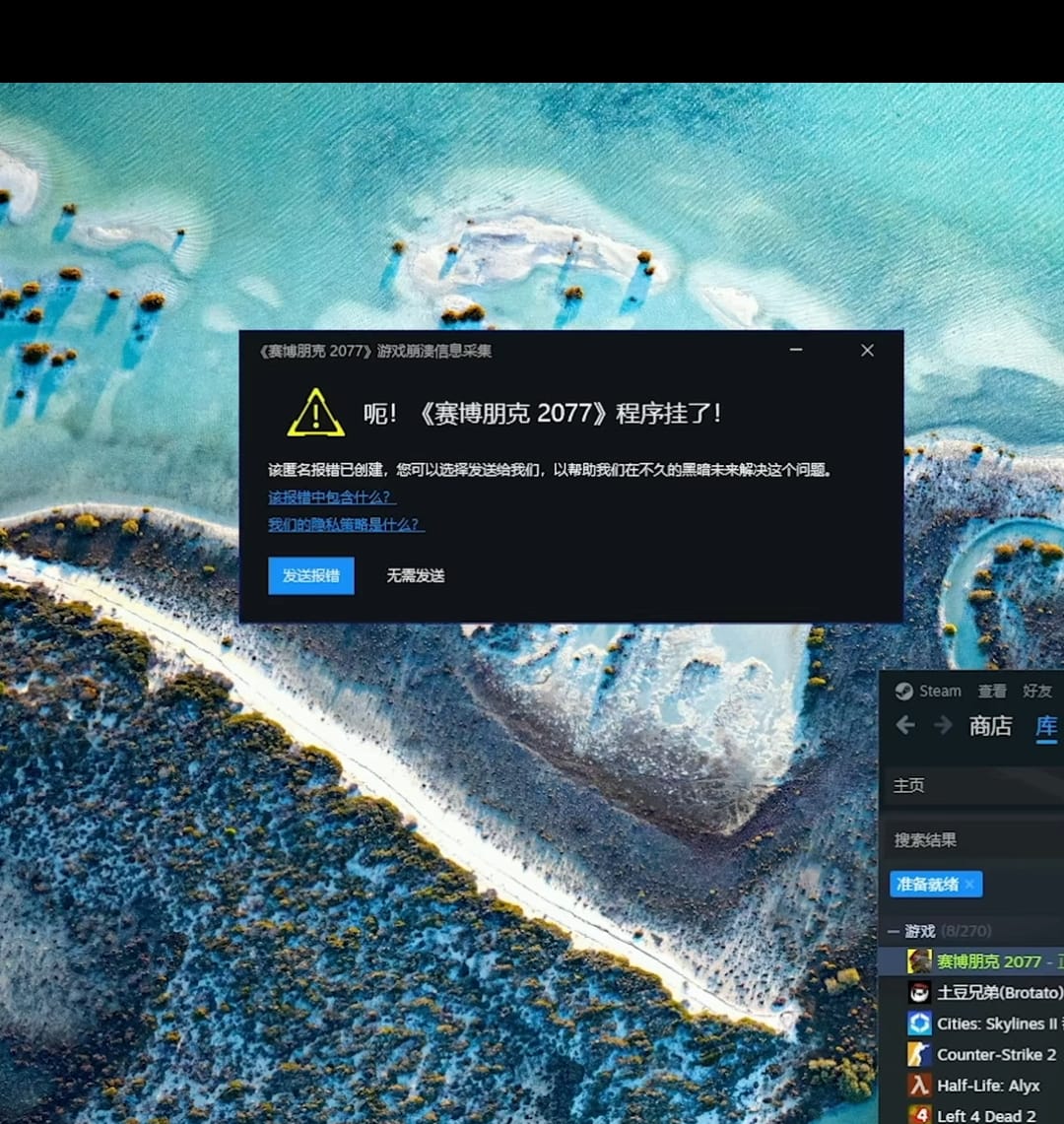This screenshot has width=1064, height=1124.
Task: Open the 查看 menu in Steam
Action: tap(992, 691)
